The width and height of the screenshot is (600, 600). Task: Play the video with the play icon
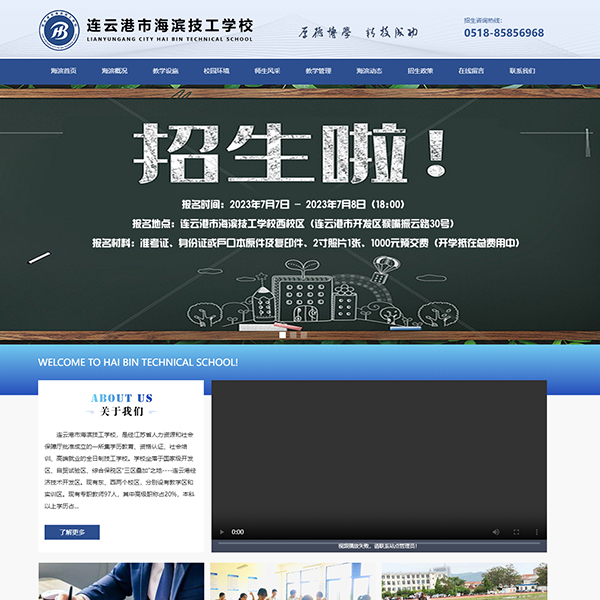[x=222, y=532]
